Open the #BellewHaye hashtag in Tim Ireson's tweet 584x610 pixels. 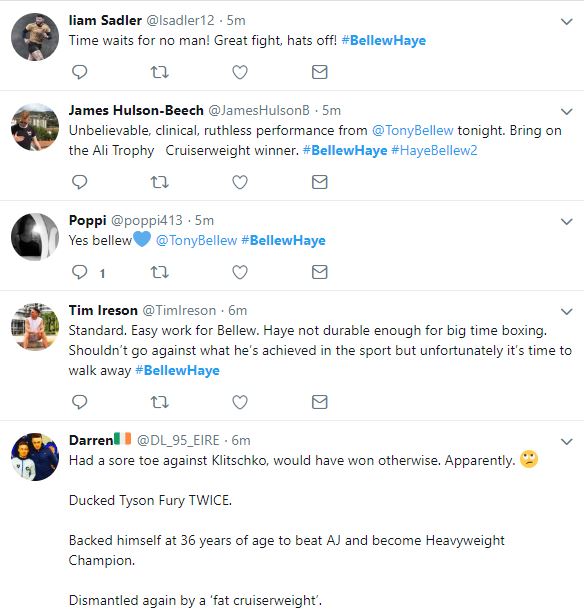pos(177,370)
